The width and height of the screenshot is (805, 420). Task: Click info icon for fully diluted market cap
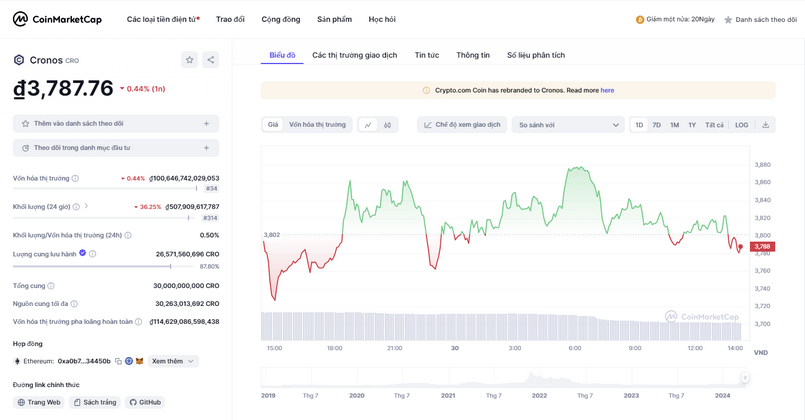(x=138, y=322)
